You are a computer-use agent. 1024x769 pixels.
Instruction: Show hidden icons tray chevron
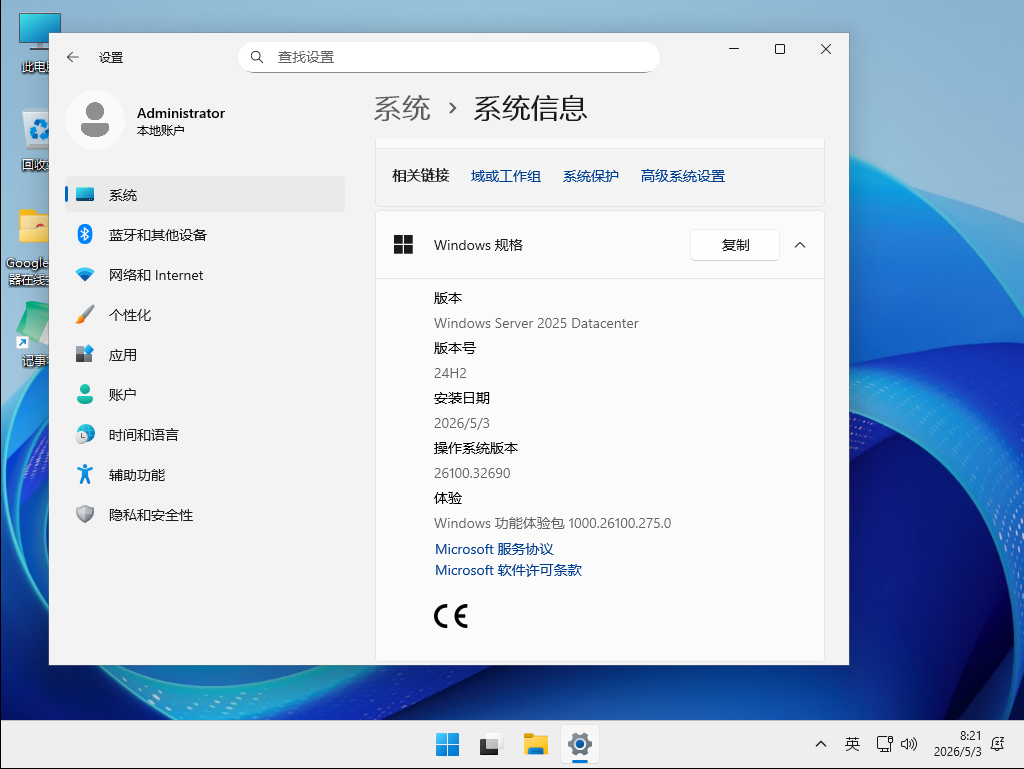point(821,744)
